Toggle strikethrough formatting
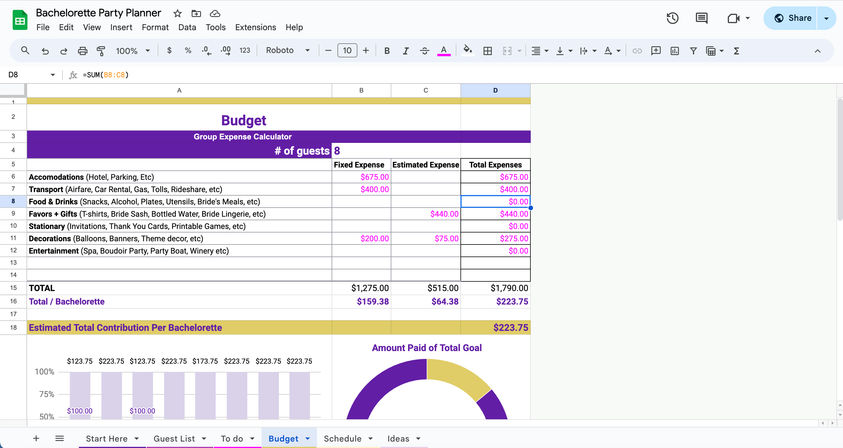843x448 pixels. (x=424, y=51)
